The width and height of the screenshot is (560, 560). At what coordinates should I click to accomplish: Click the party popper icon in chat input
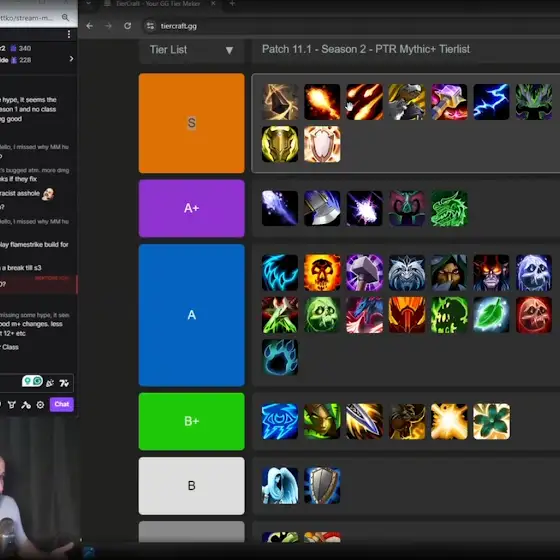click(50, 383)
